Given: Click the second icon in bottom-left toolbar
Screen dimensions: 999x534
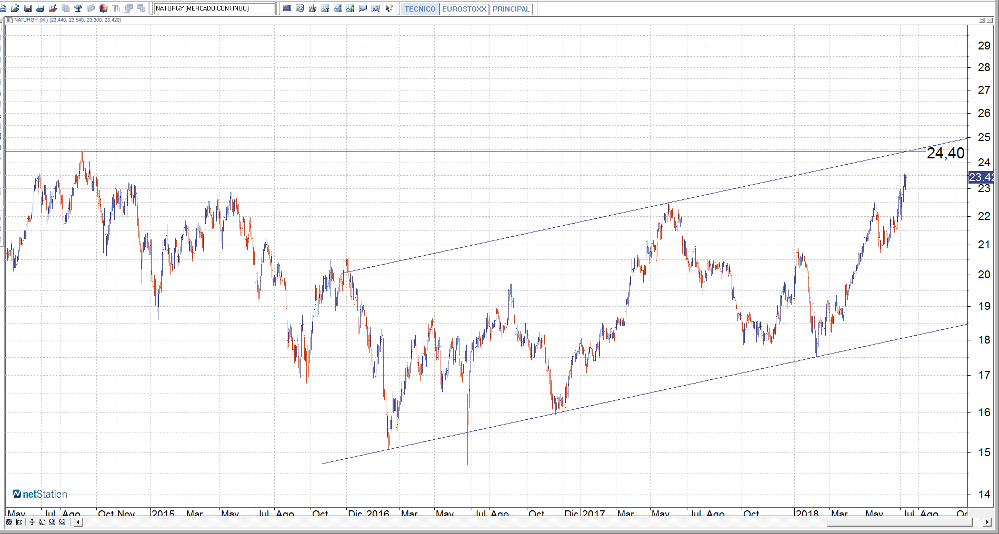Looking at the screenshot, I should coord(19,522).
